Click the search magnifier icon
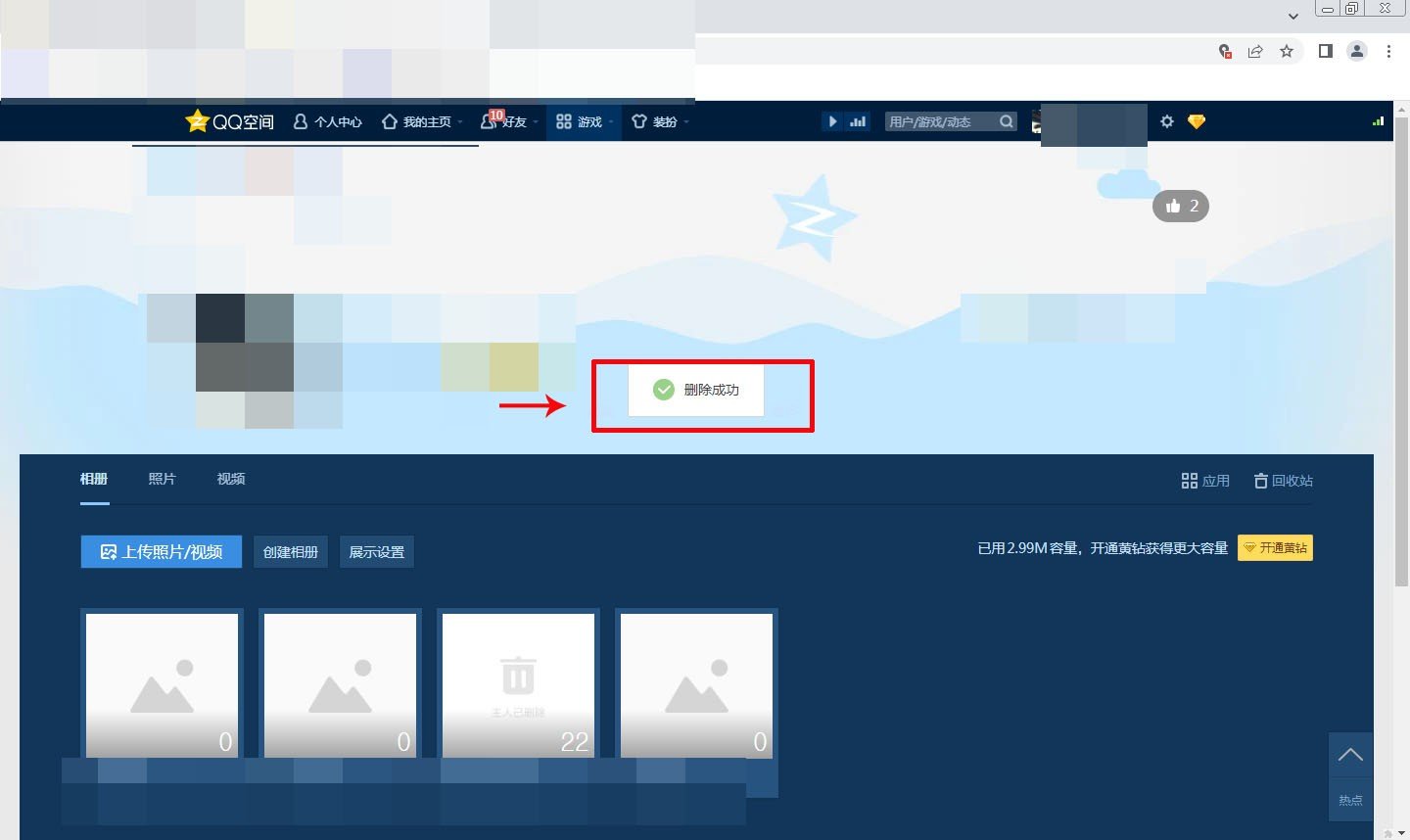Screen dimensions: 1410x840 point(1006,121)
